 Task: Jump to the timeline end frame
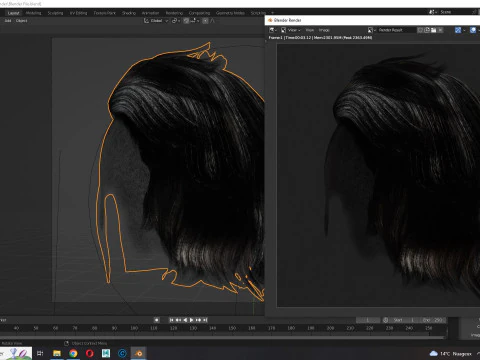click(205, 320)
